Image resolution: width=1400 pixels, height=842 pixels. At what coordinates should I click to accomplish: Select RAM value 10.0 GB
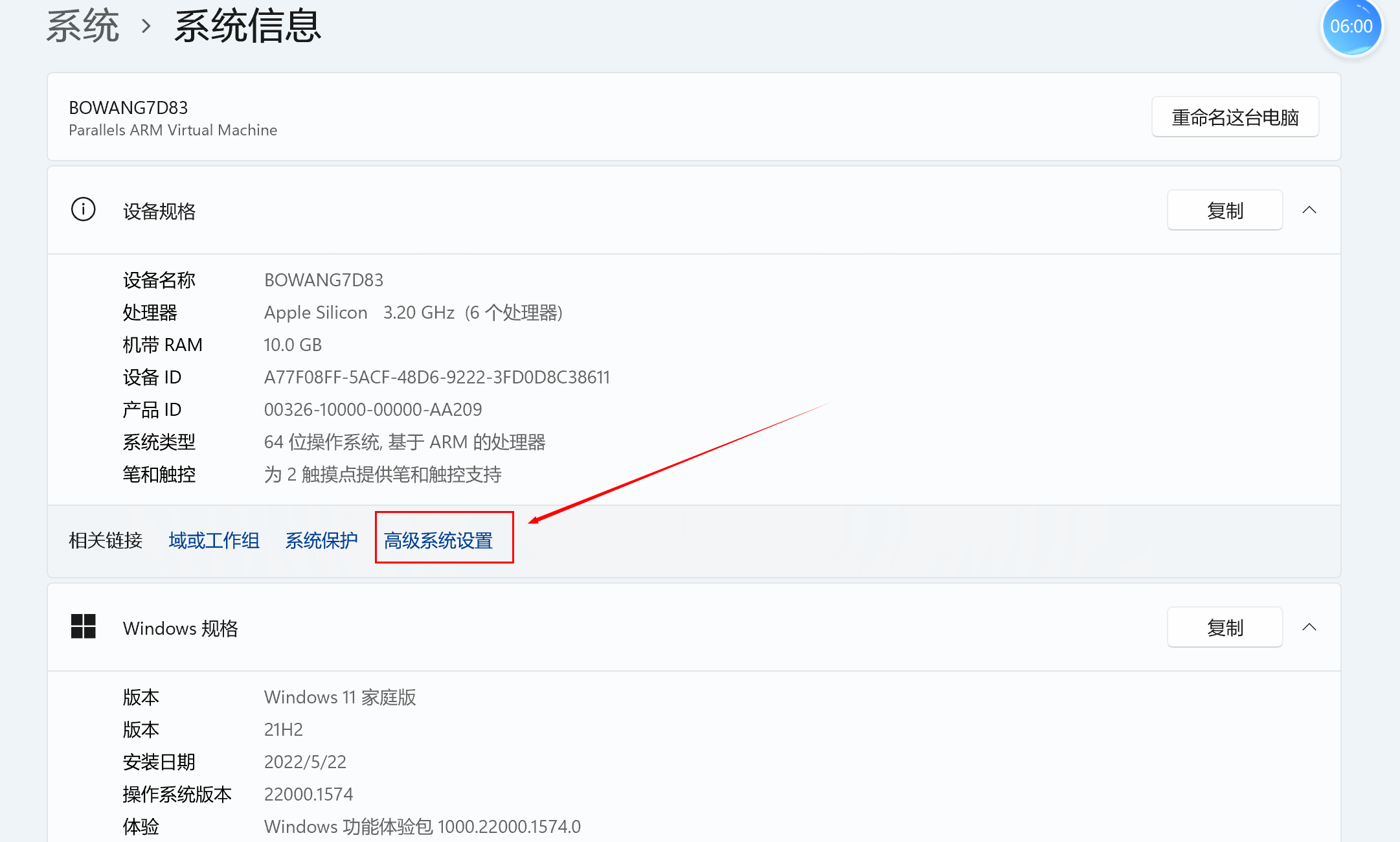[293, 345]
